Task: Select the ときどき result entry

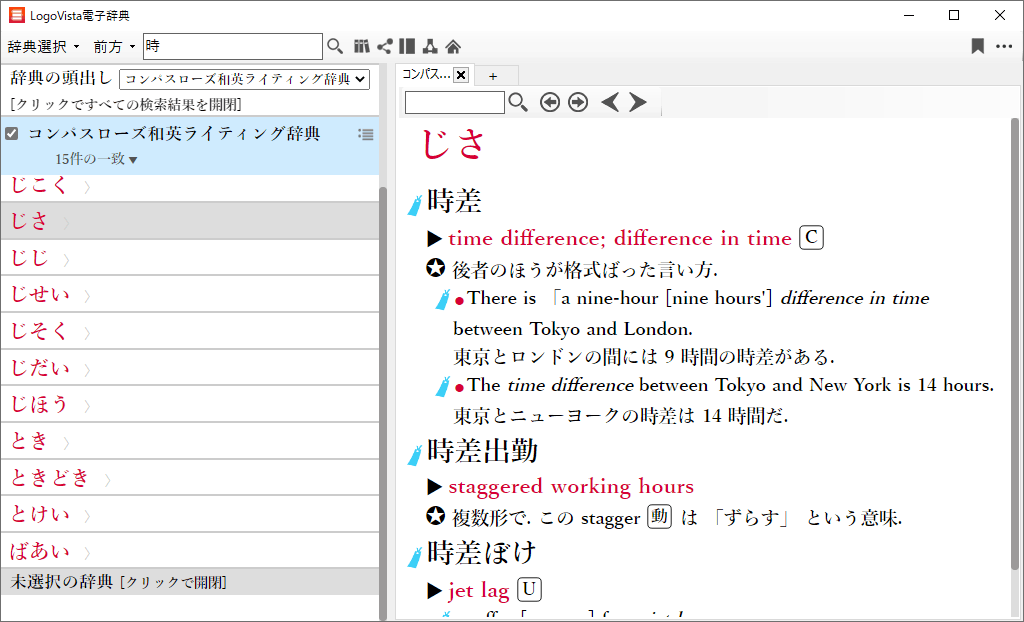Action: pos(189,477)
